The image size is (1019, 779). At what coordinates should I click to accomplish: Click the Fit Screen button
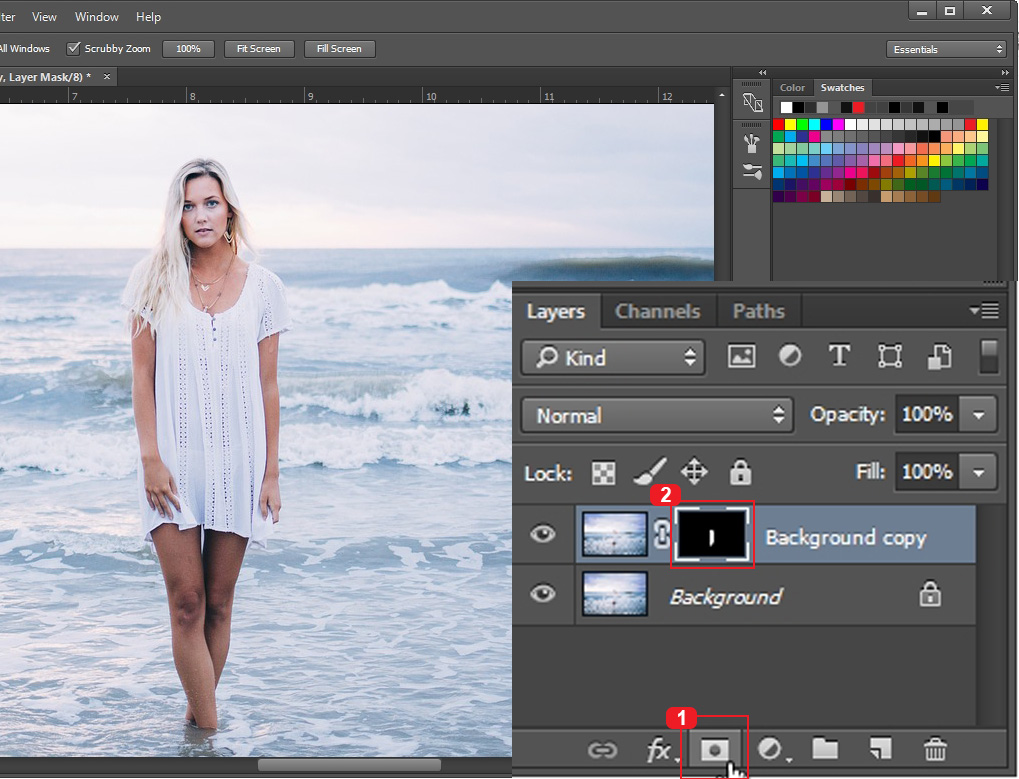[x=259, y=49]
